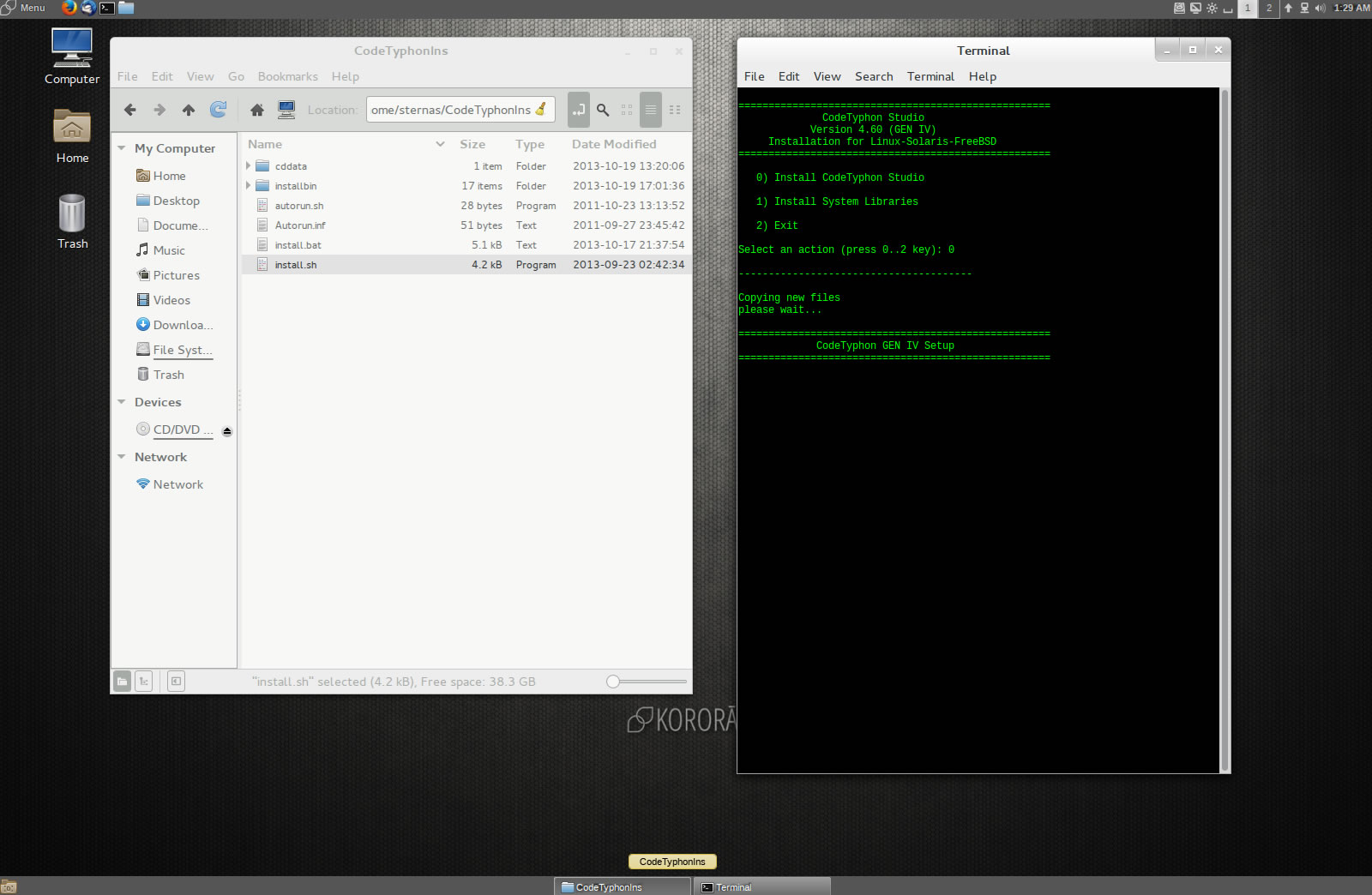Clear the location bar with broom icon

541,110
